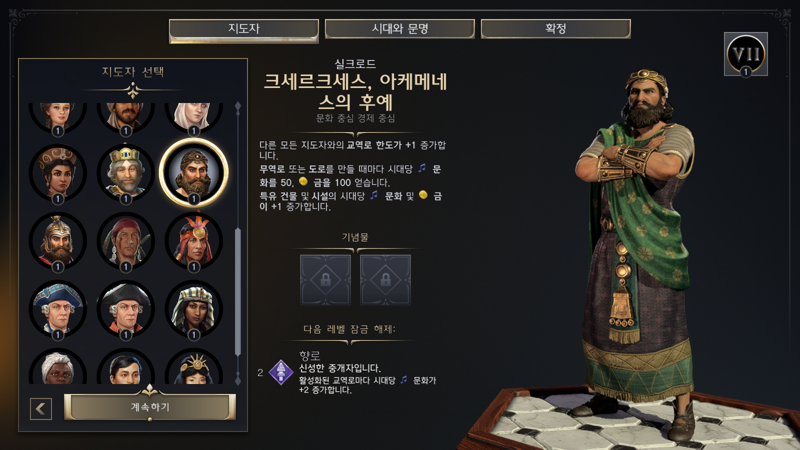The height and width of the screenshot is (450, 800).
Task: Pick the leader with blue tricorn hat
Action: [58, 309]
